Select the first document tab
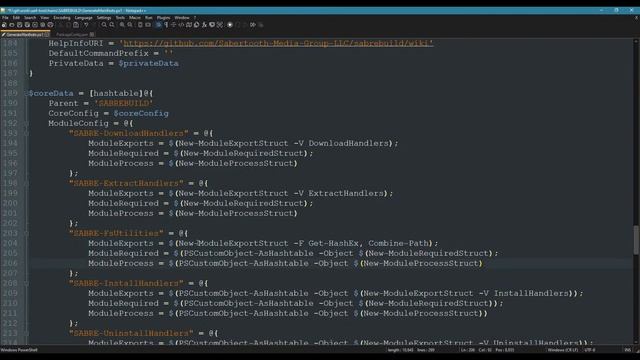 24,35
